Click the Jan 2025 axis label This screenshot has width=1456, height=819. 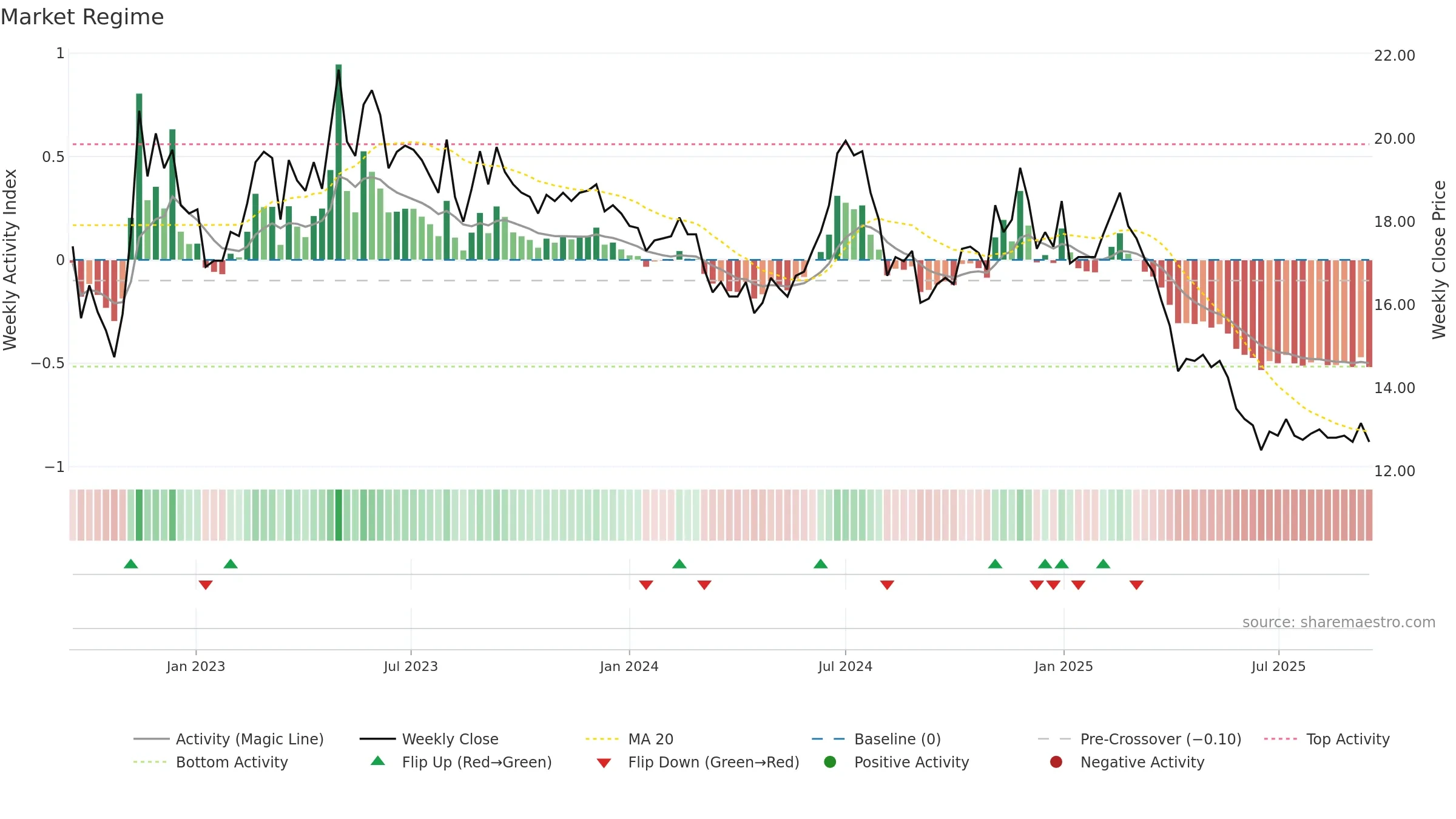point(1063,666)
